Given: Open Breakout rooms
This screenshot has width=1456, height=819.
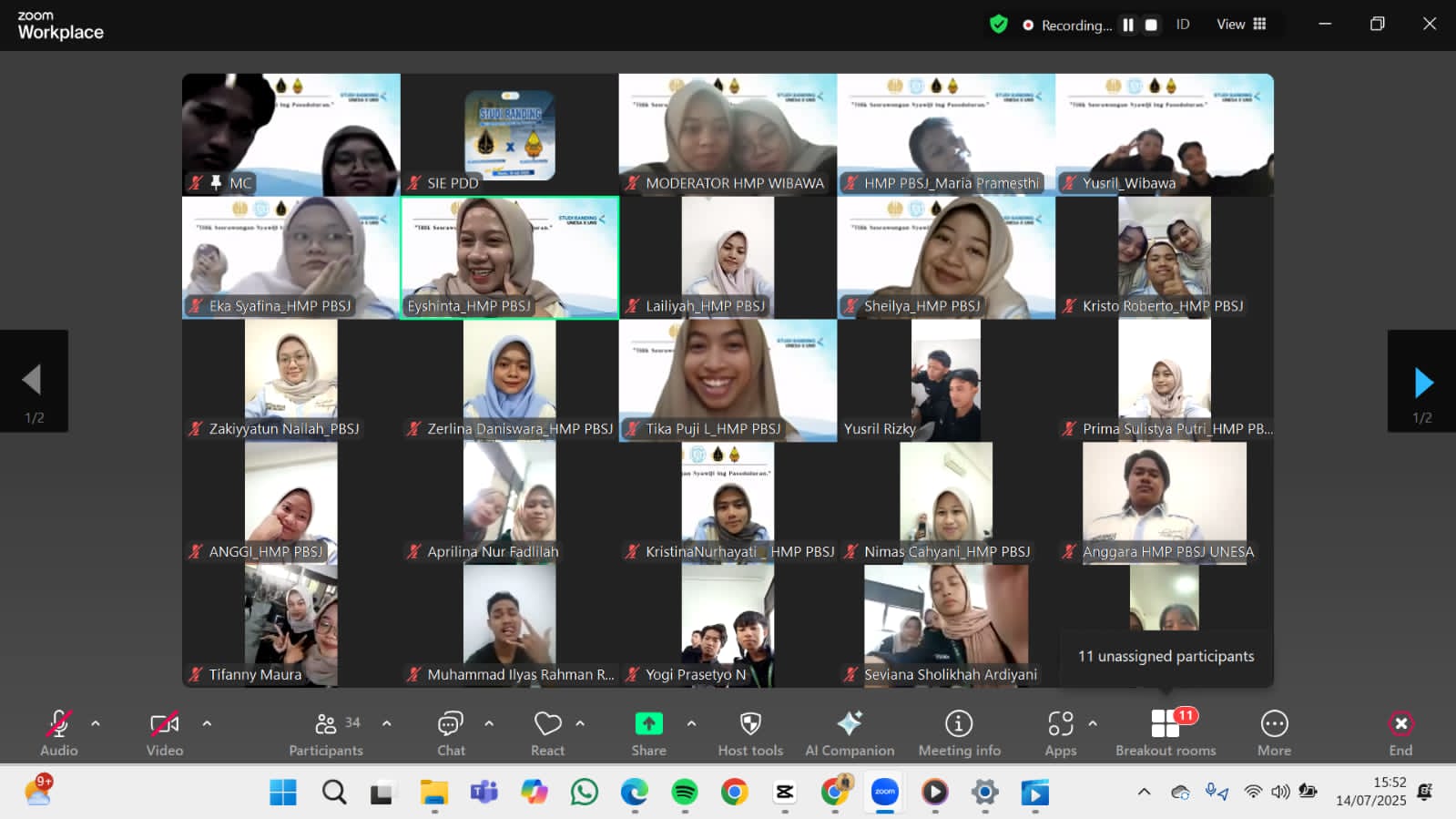Looking at the screenshot, I should (x=1166, y=732).
